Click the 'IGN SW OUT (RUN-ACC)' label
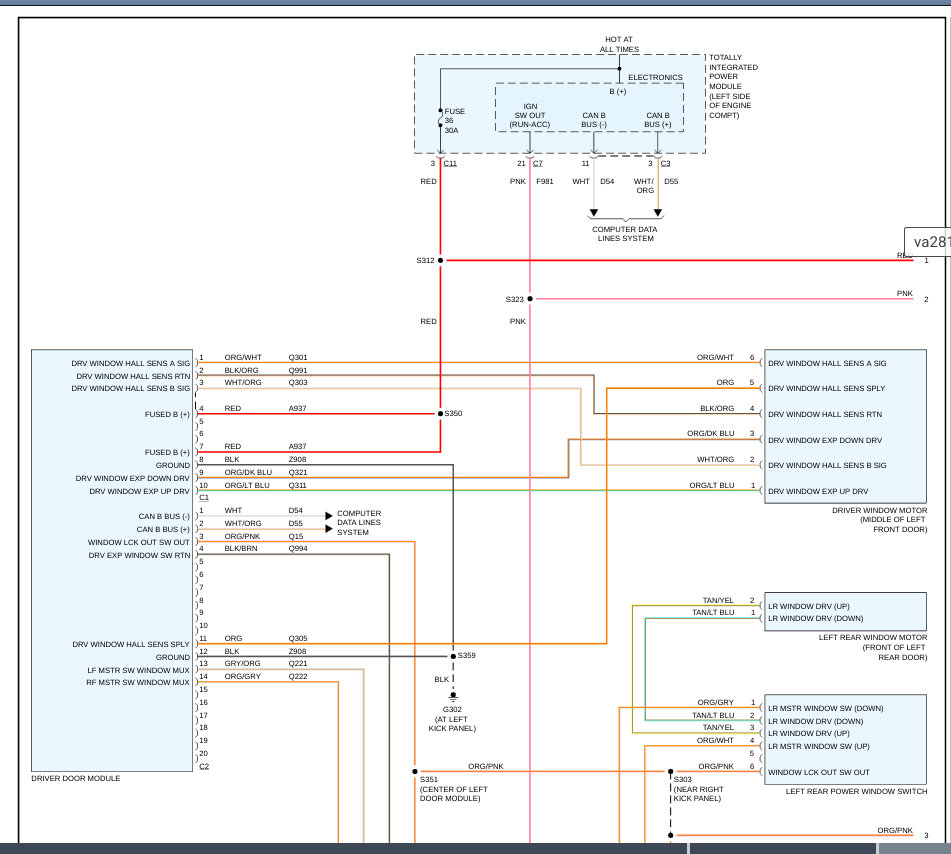951x854 pixels. tap(529, 115)
